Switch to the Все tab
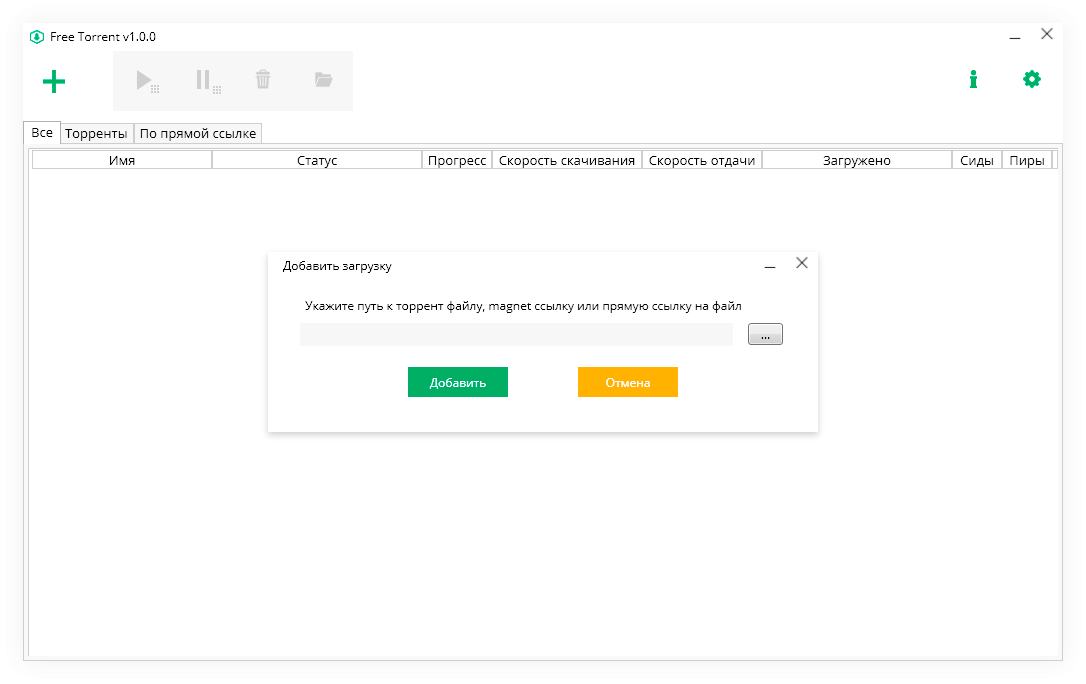1086x684 pixels. point(42,132)
